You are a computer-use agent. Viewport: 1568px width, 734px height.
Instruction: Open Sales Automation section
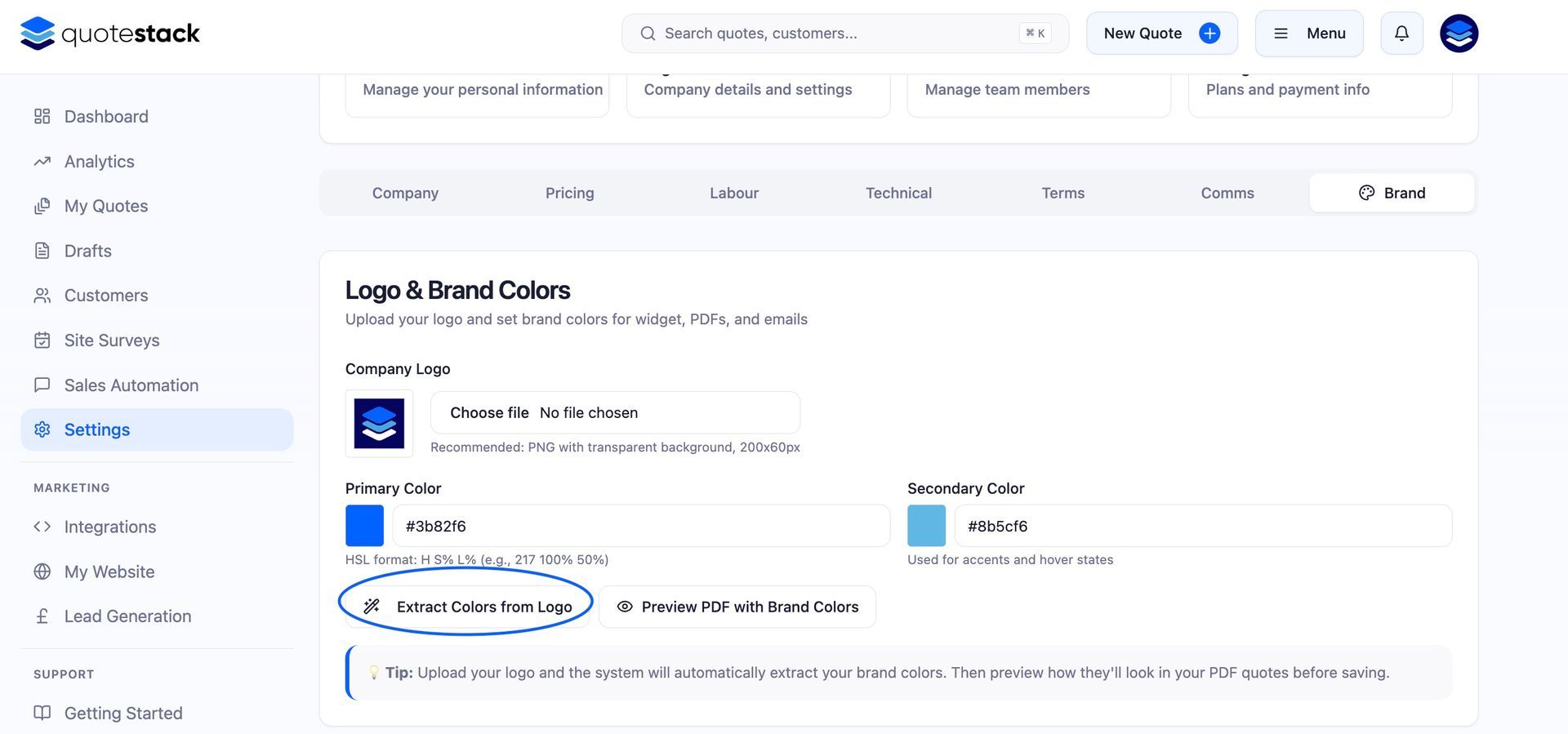[x=131, y=385]
